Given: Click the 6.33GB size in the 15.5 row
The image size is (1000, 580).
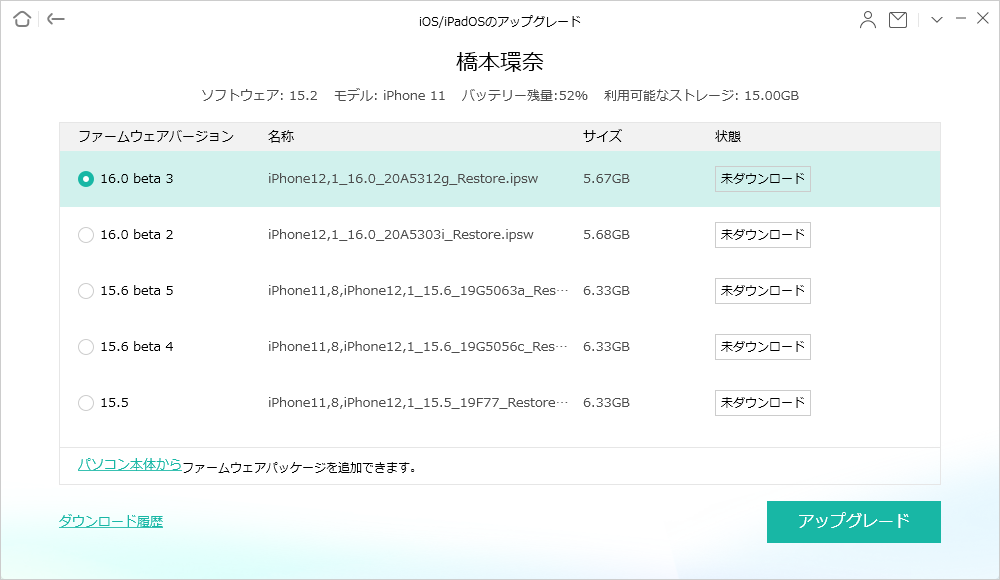Looking at the screenshot, I should pos(607,403).
